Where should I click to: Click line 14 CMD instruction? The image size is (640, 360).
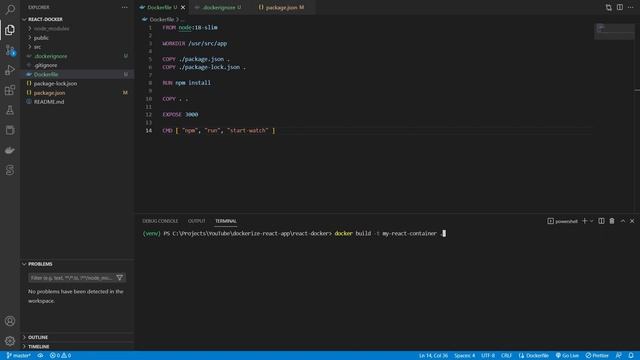(219, 131)
